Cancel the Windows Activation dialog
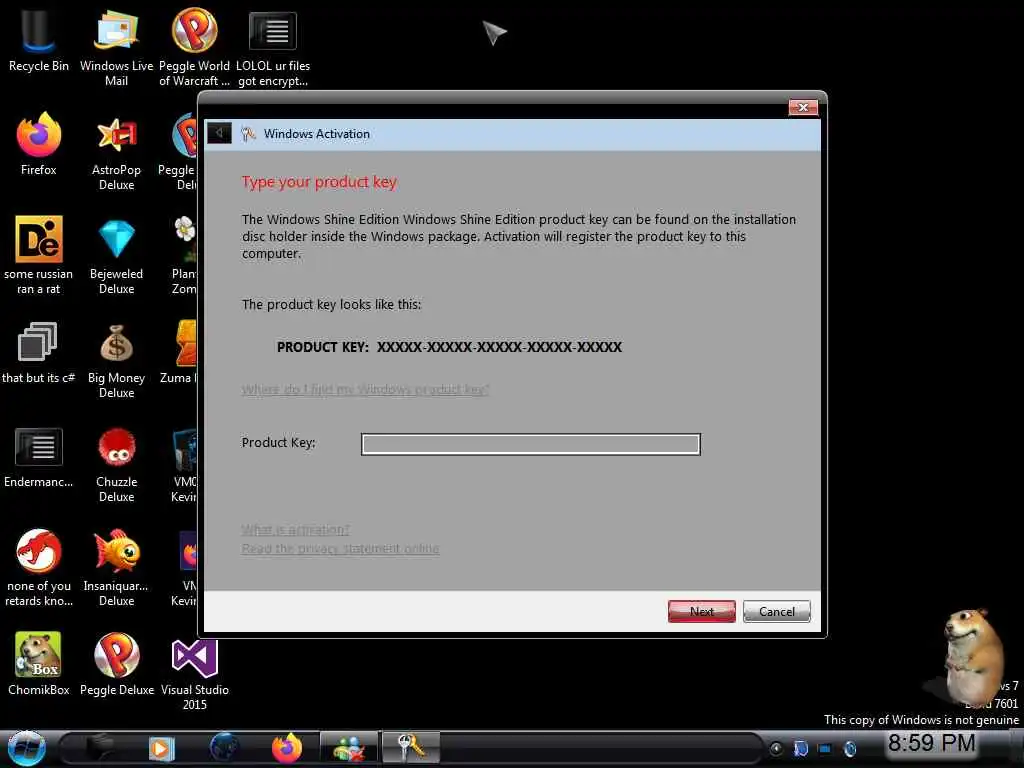 click(x=776, y=612)
